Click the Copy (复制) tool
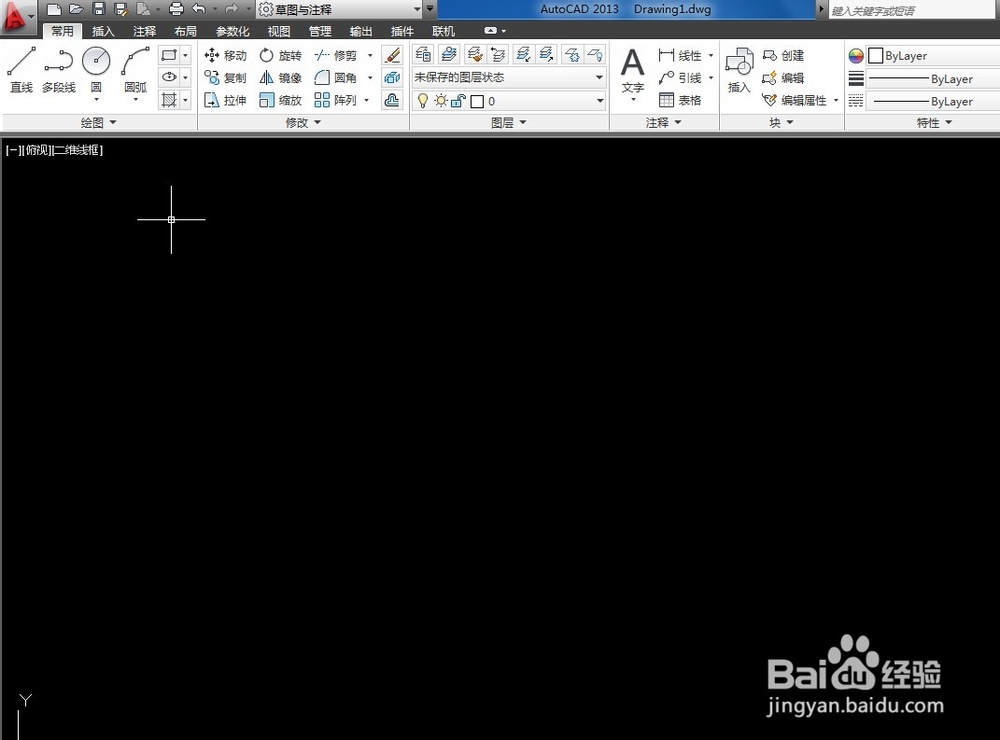1000x740 pixels. pyautogui.click(x=225, y=78)
